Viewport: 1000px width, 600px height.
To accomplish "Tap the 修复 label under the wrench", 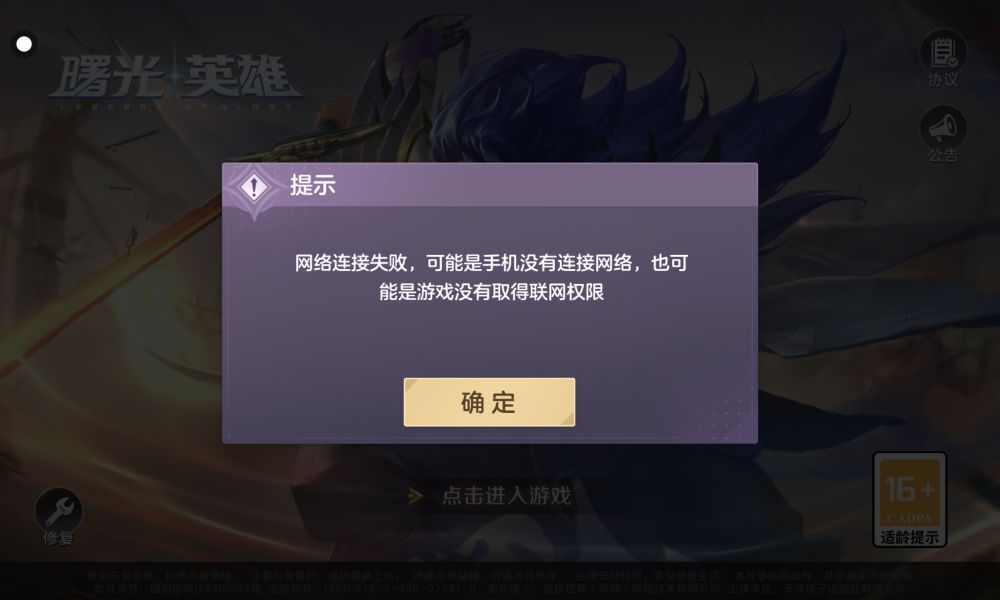I will [59, 538].
